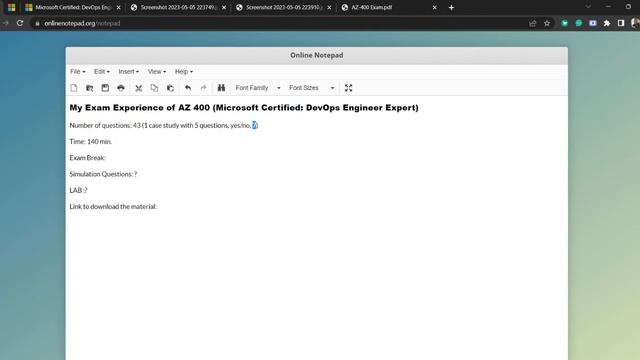Image resolution: width=640 pixels, height=360 pixels.
Task: Open the browser Extensions puzzle icon
Action: tap(607, 23)
